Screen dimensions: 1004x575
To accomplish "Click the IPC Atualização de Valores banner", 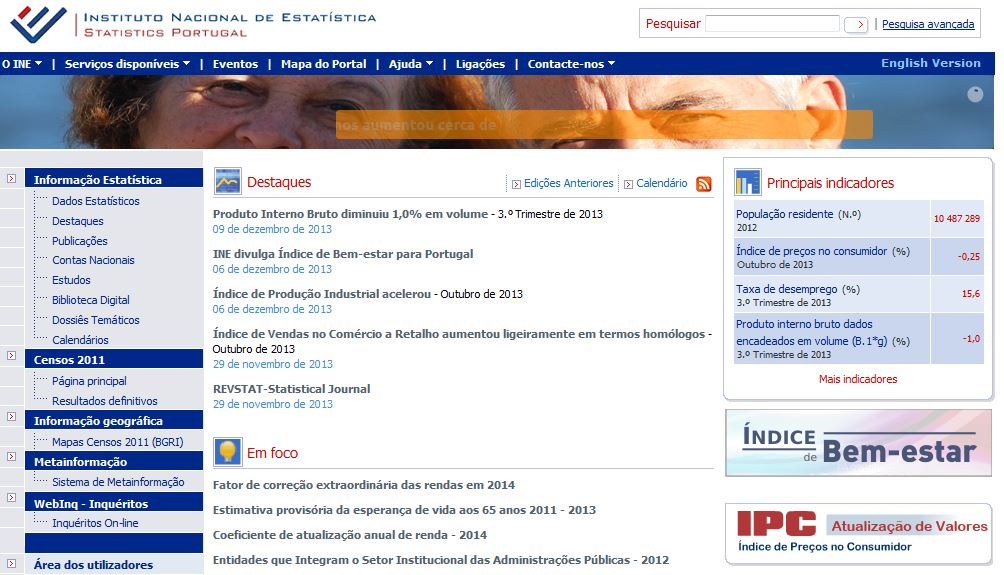I will pos(858,533).
